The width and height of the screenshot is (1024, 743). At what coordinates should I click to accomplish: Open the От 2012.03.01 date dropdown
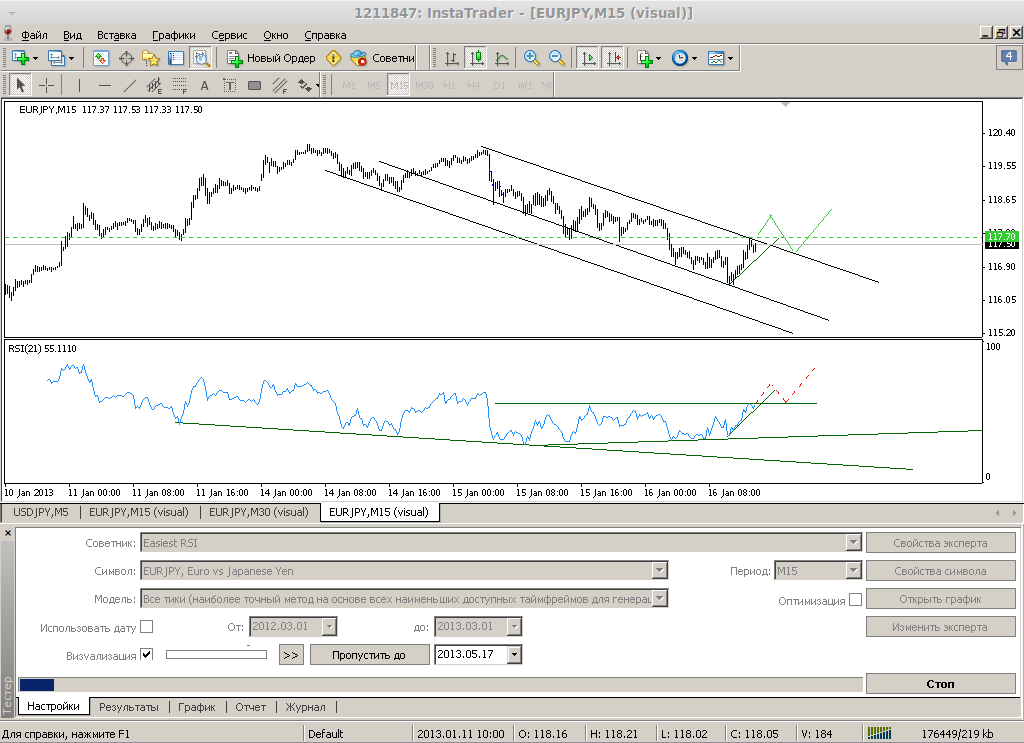(x=330, y=627)
